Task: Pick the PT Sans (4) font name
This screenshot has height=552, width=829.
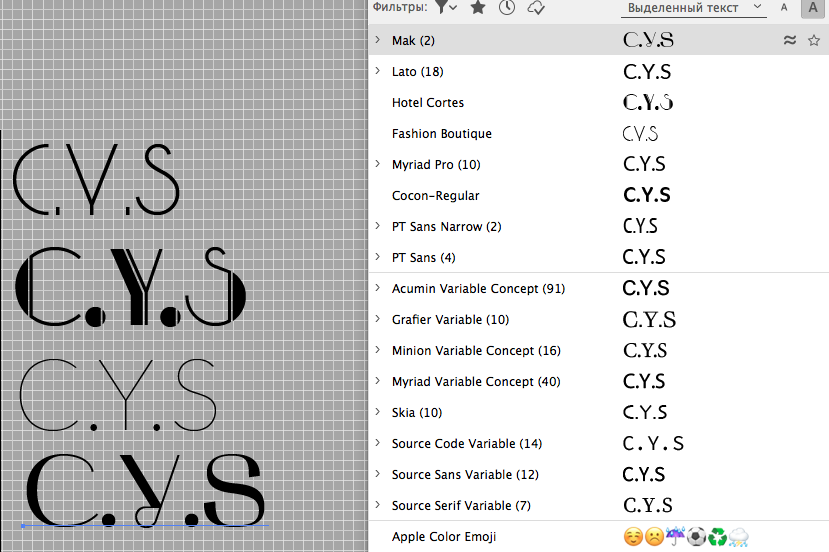Action: [x=423, y=257]
